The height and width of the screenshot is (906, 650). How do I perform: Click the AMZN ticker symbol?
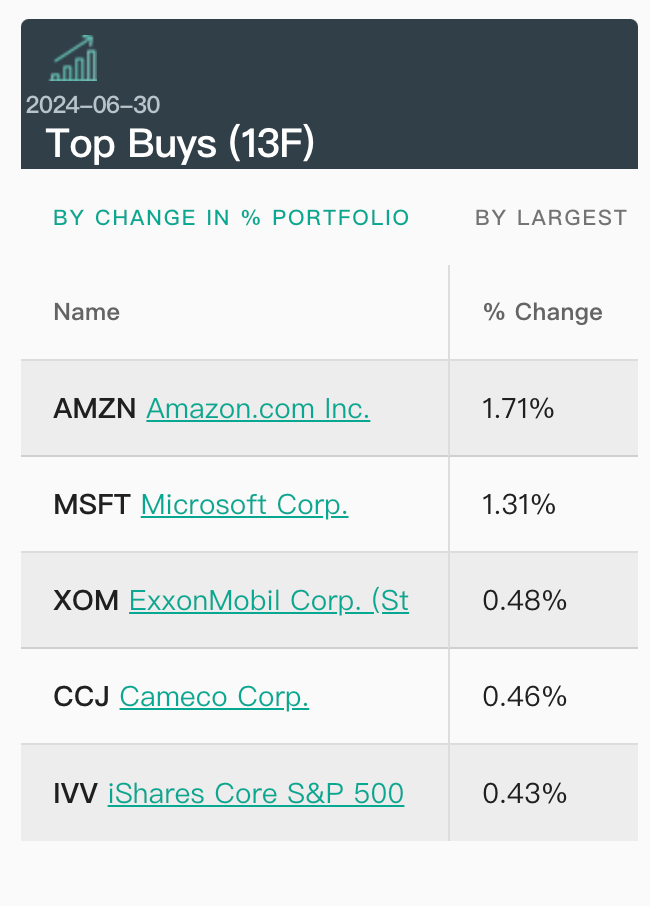coord(95,409)
